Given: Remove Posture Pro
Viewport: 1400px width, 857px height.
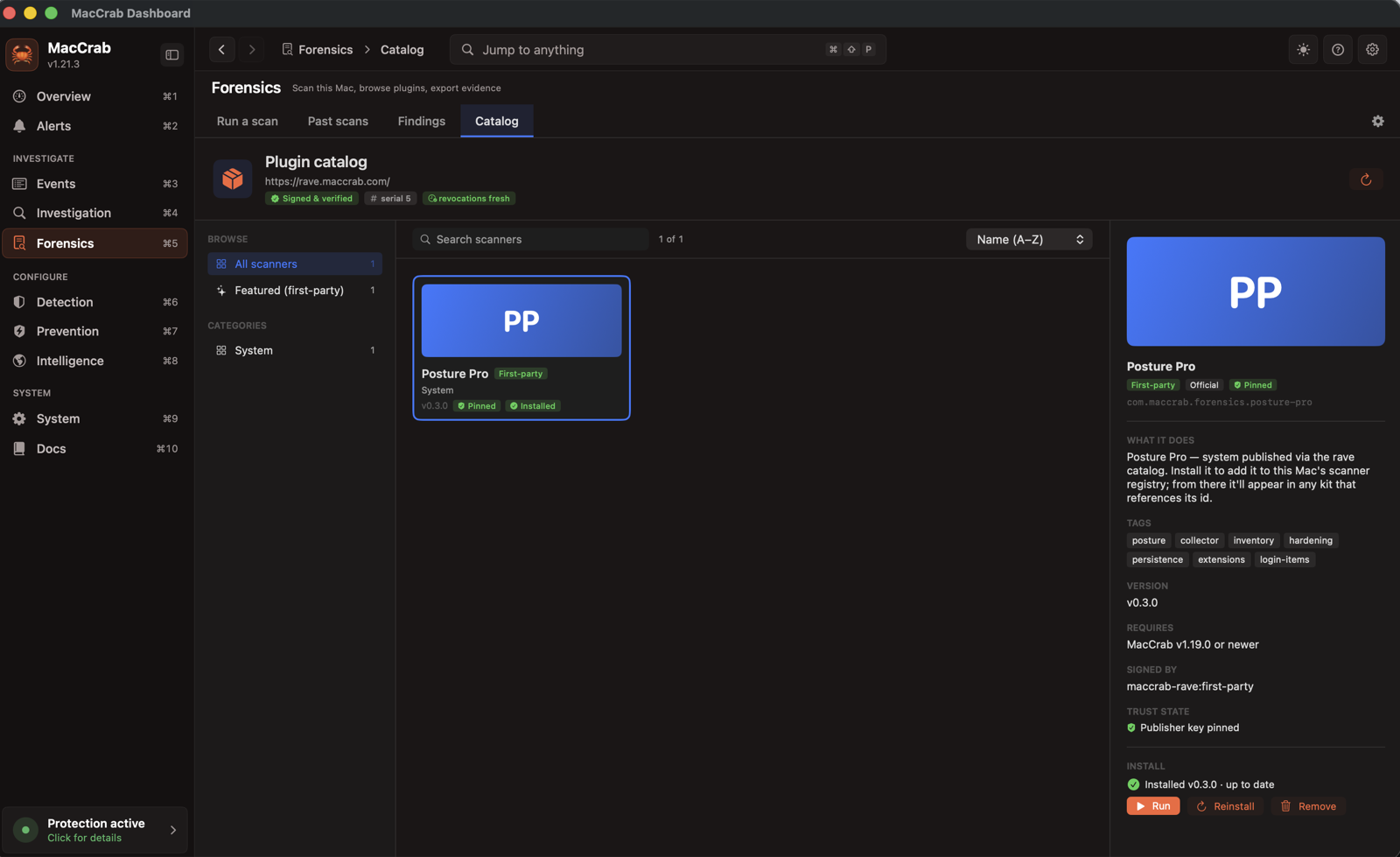Looking at the screenshot, I should (x=1308, y=806).
